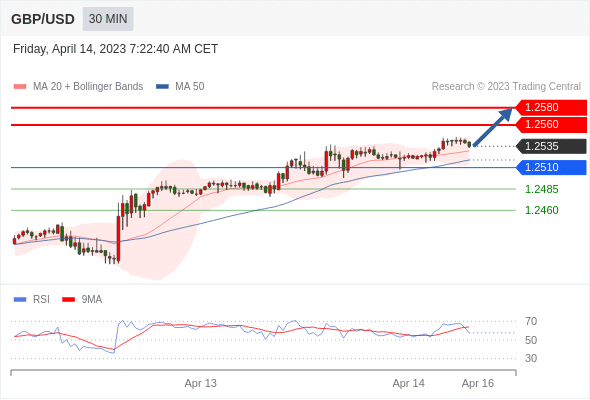The height and width of the screenshot is (400, 590).
Task: Click the Apr 16 date axis label
Action: pos(478,383)
